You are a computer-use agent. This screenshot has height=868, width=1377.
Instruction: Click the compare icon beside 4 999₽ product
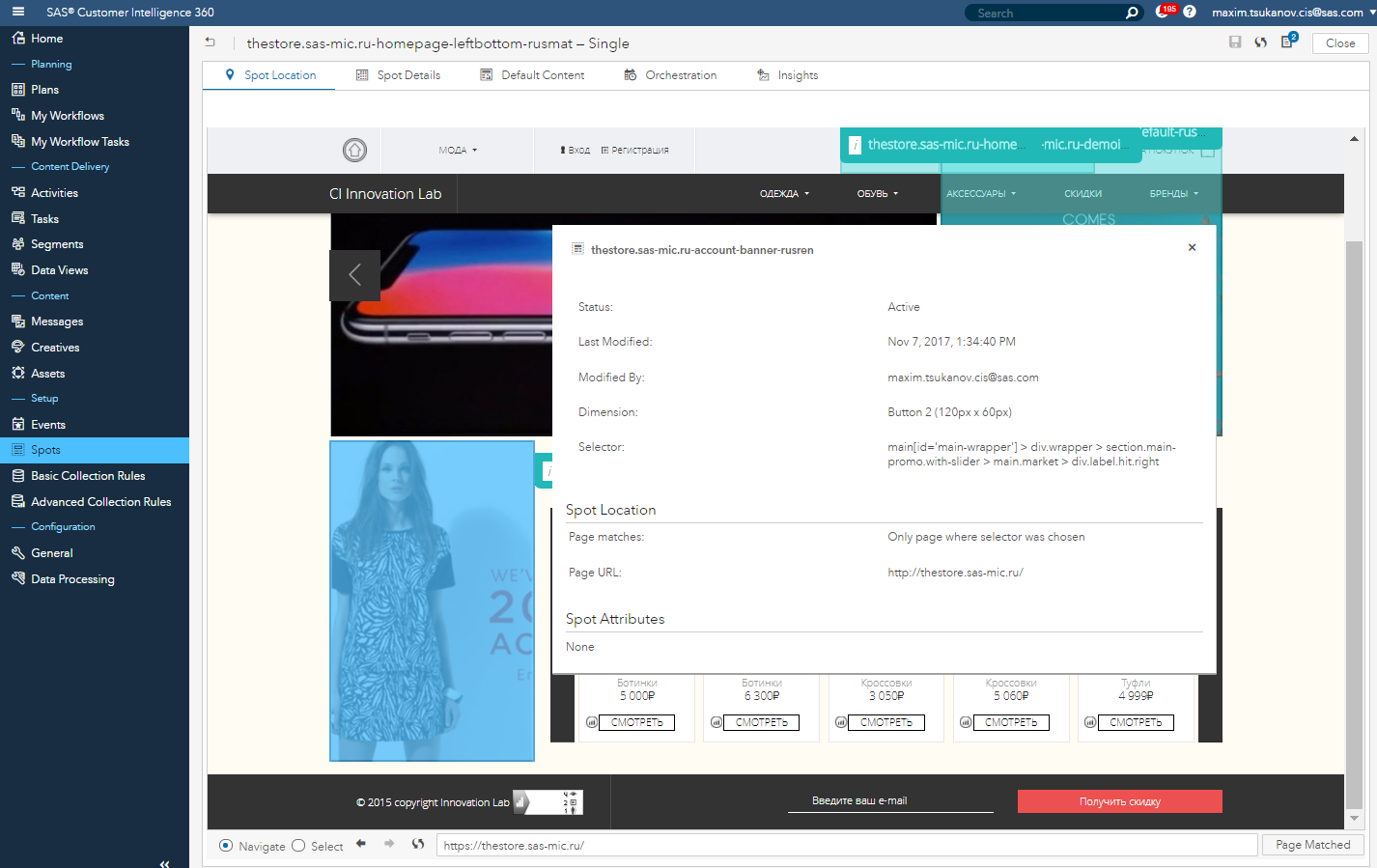pos(1090,722)
